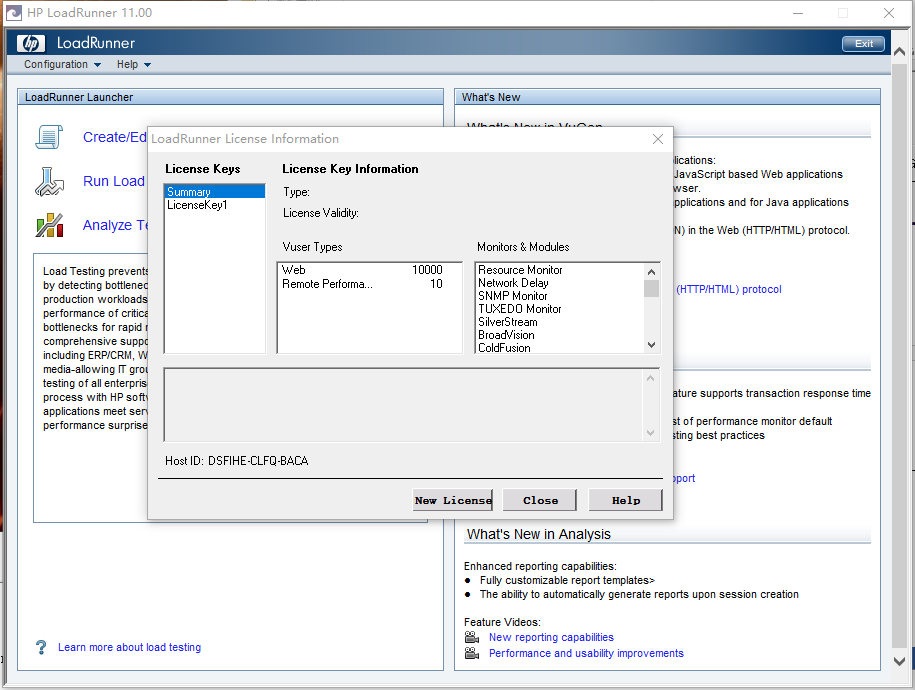Click the Help button in dialog
Viewport: 915px width, 690px height.
(x=626, y=500)
